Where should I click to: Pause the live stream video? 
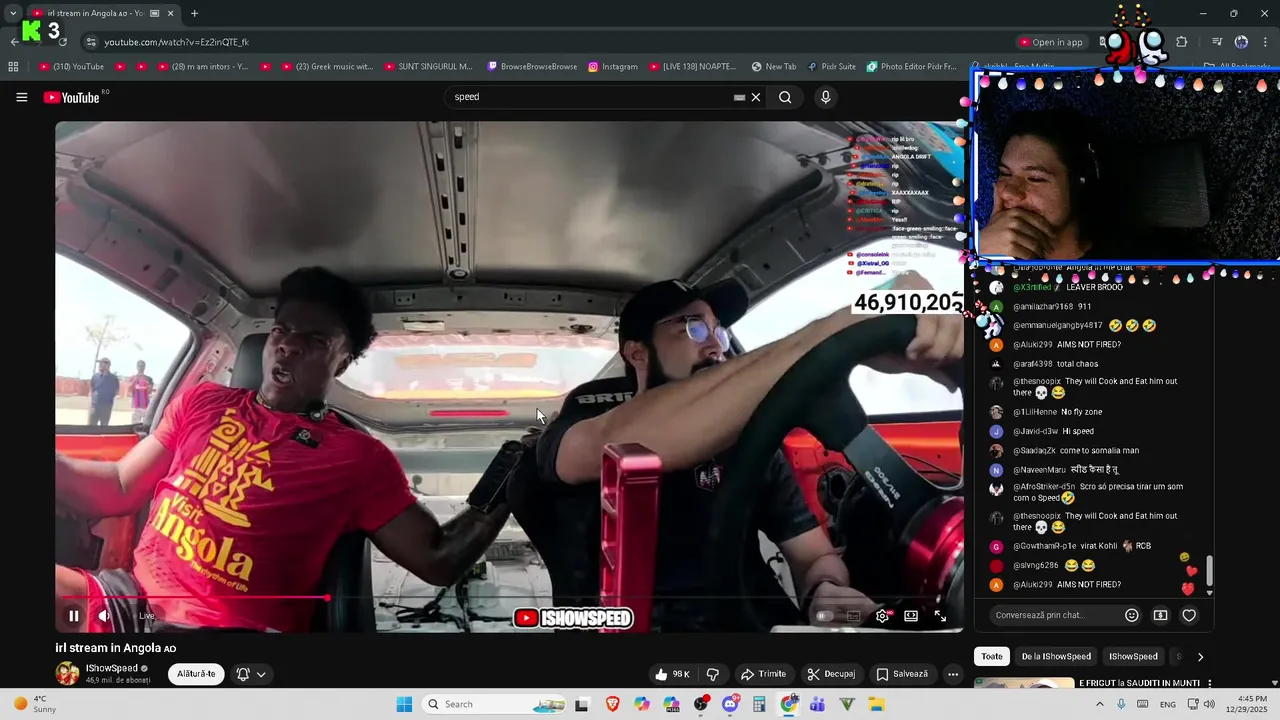pyautogui.click(x=73, y=616)
